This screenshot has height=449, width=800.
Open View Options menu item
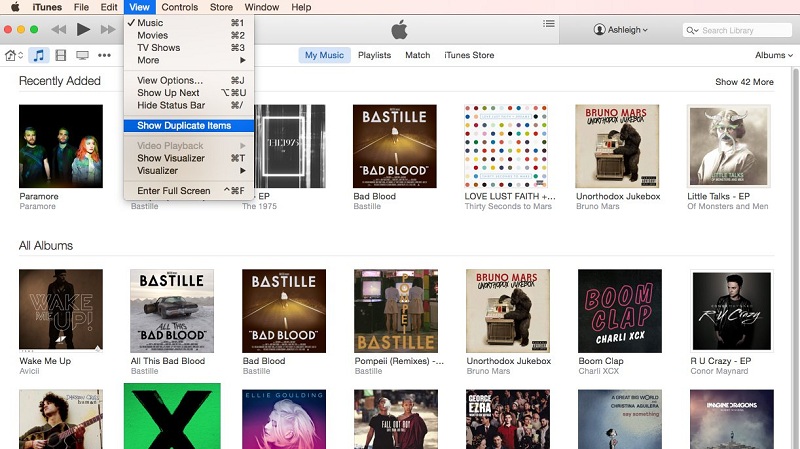[189, 80]
